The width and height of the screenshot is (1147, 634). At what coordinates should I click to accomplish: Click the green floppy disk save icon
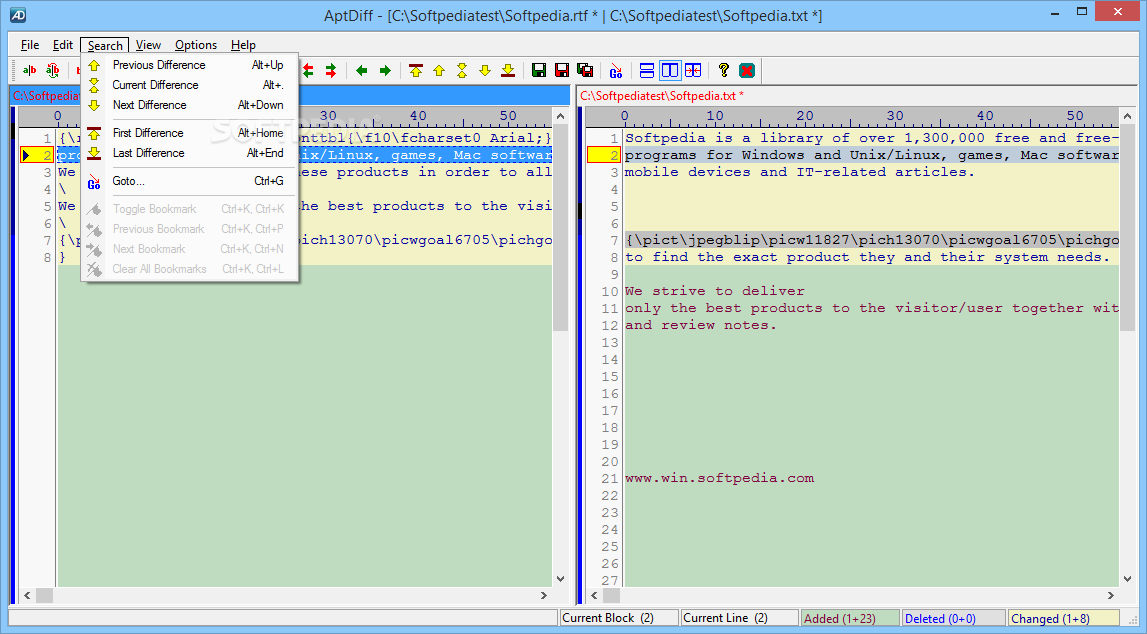[x=539, y=70]
